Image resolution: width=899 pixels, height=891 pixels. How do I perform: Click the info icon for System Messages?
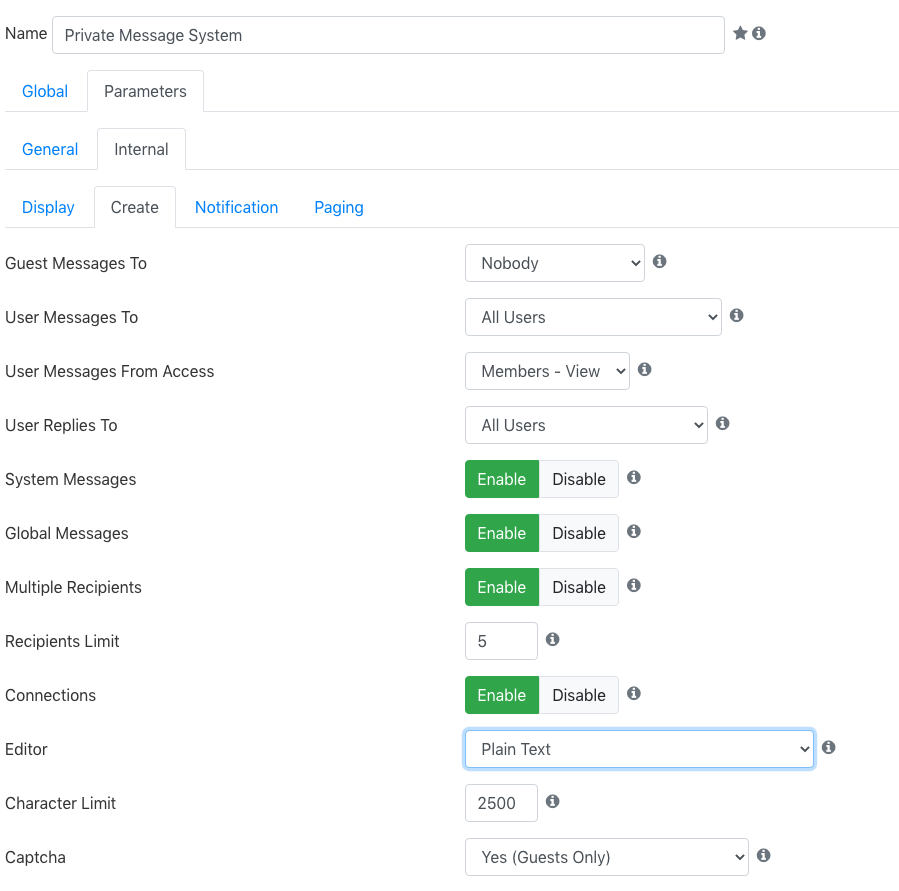(634, 478)
